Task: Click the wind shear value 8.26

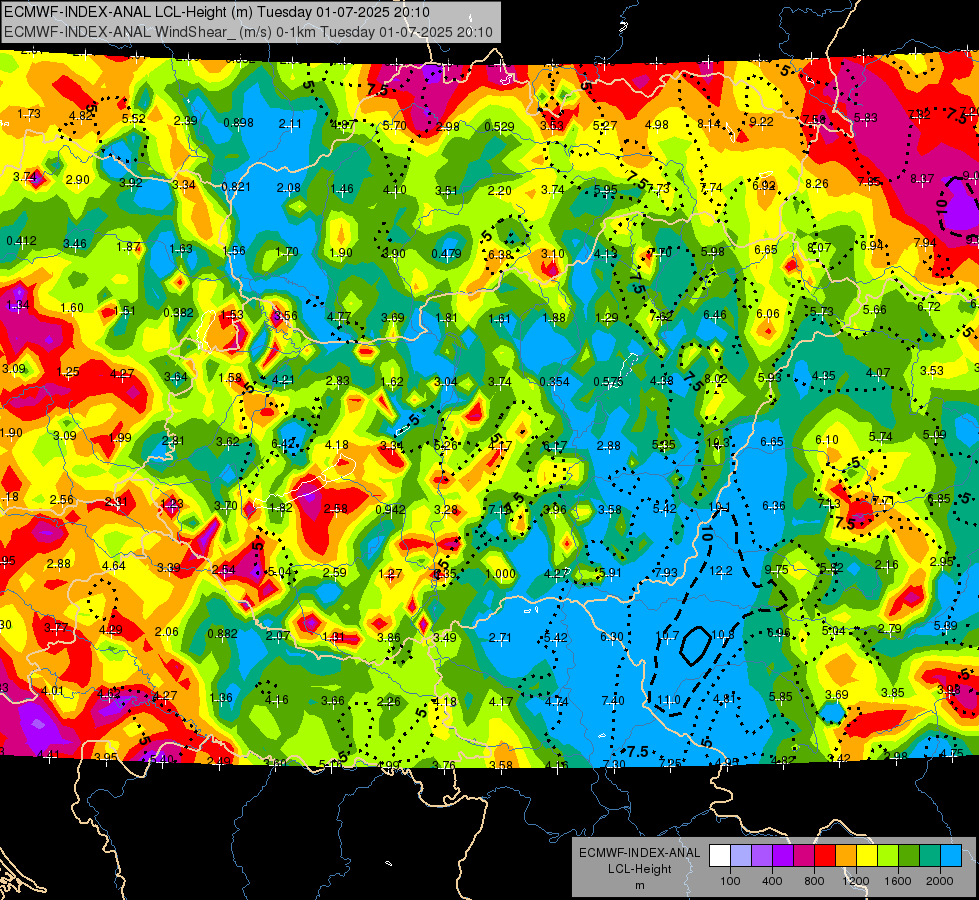Action: click(817, 184)
